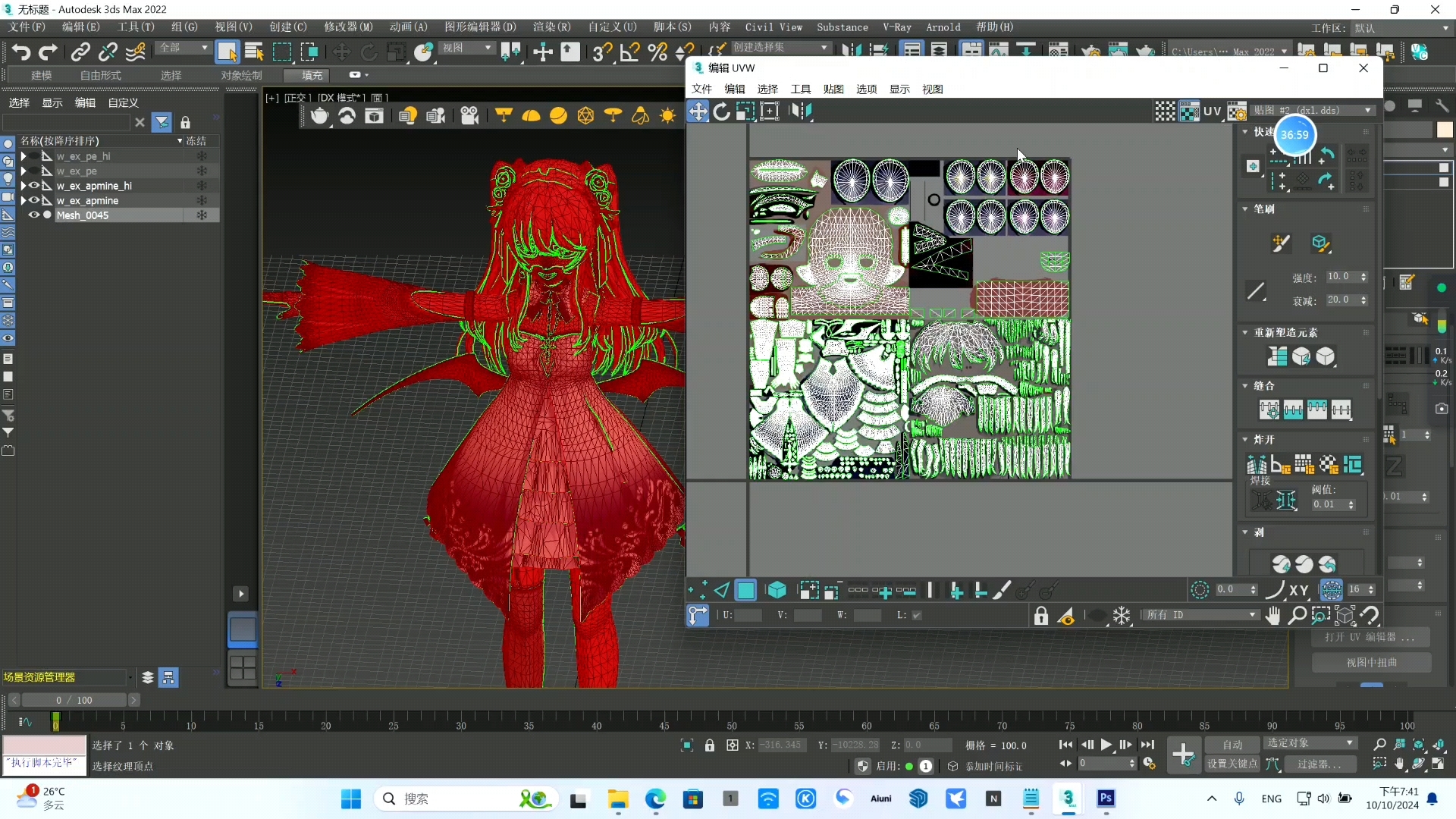Screen dimensions: 1456x819
Task: Select the Move tool in Edit UVW toolbar
Action: click(x=698, y=111)
